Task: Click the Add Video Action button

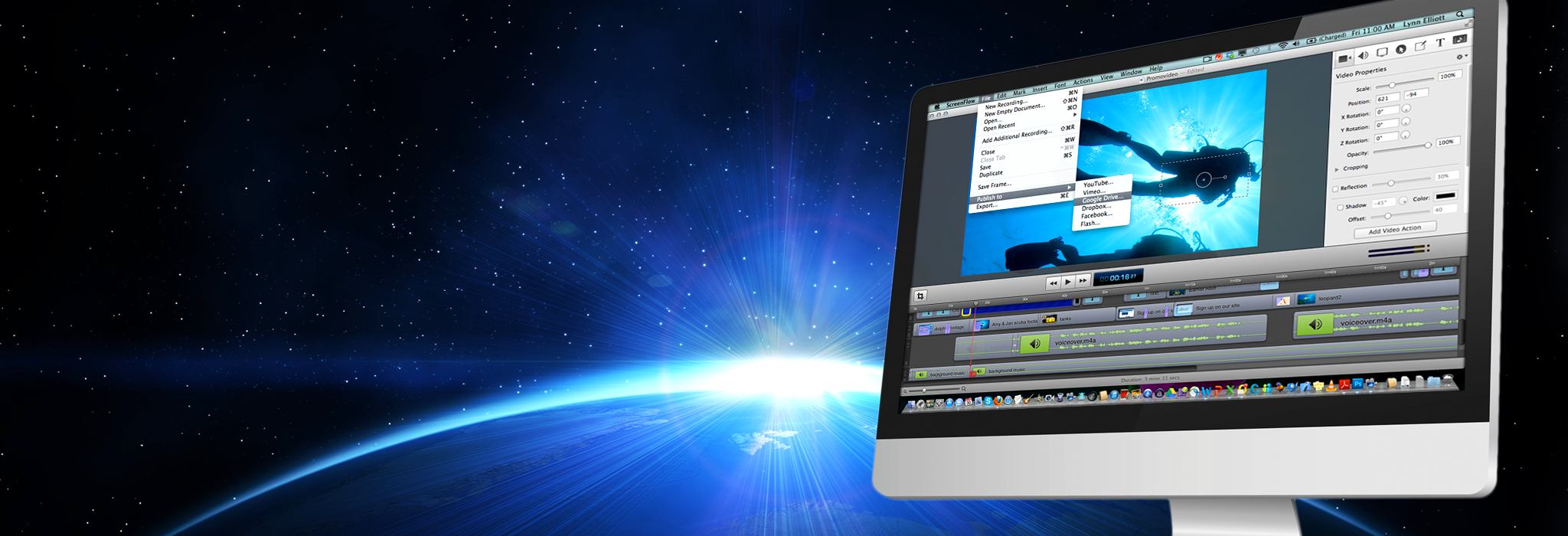Action: click(1395, 229)
